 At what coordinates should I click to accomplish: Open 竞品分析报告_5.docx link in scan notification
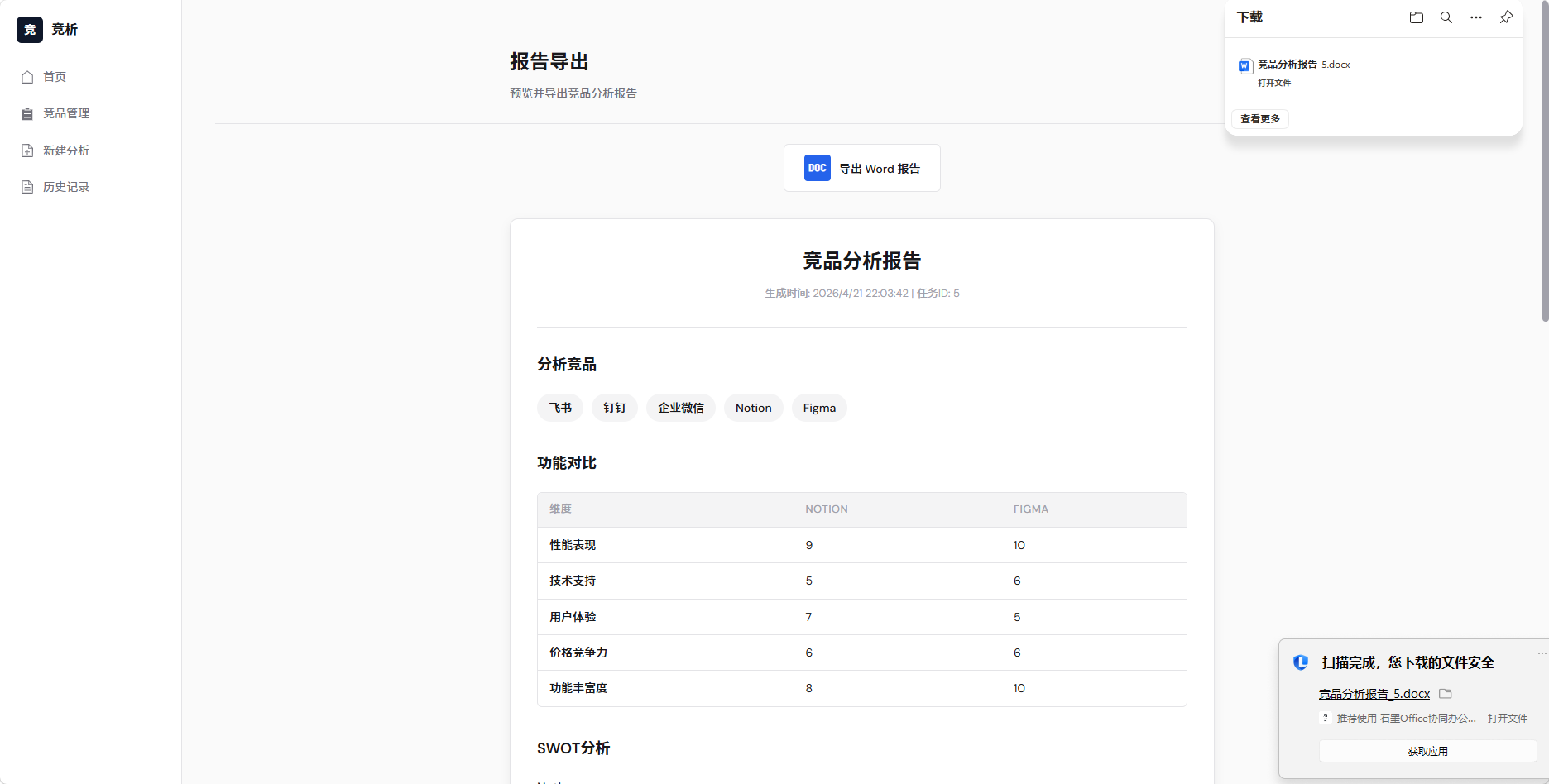click(x=1374, y=694)
